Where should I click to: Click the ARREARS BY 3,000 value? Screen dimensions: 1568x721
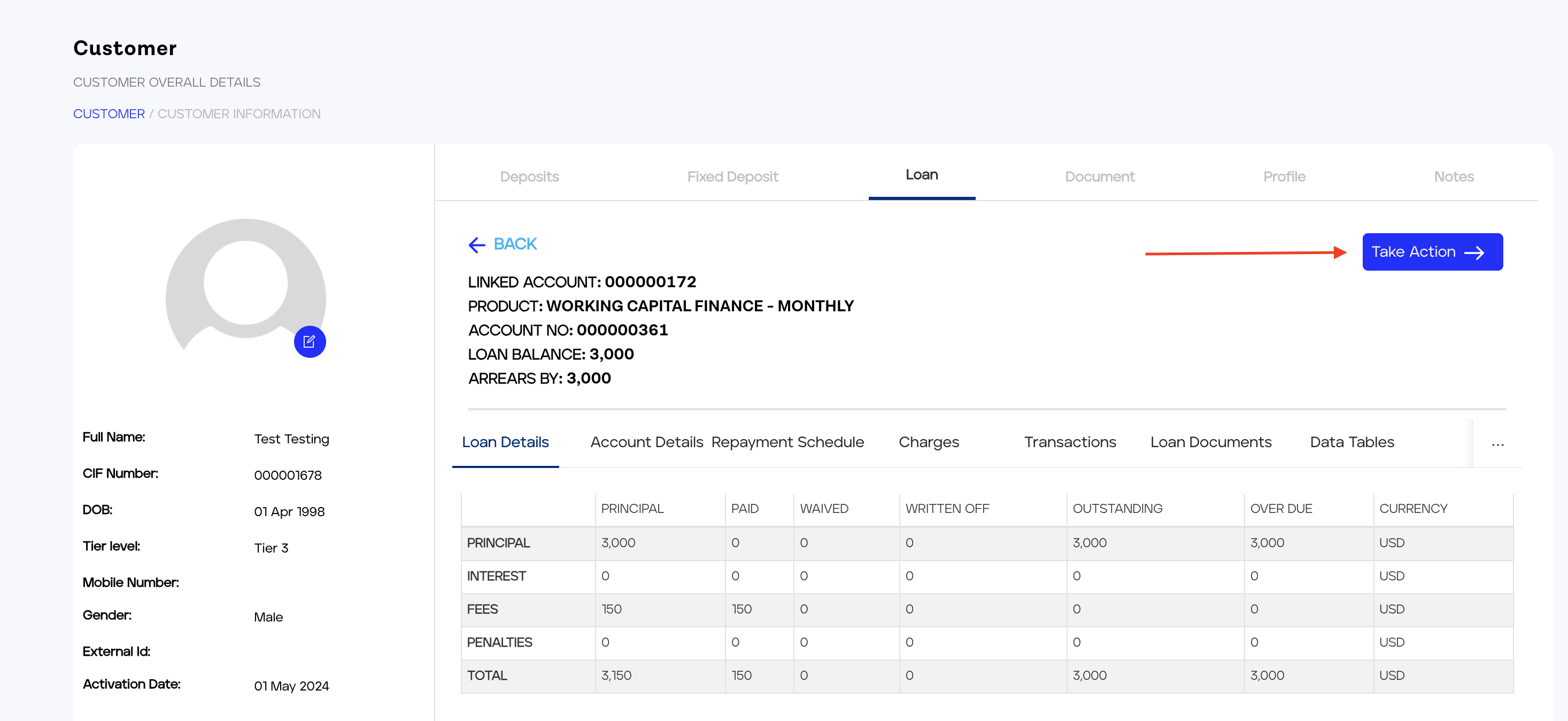tap(588, 378)
